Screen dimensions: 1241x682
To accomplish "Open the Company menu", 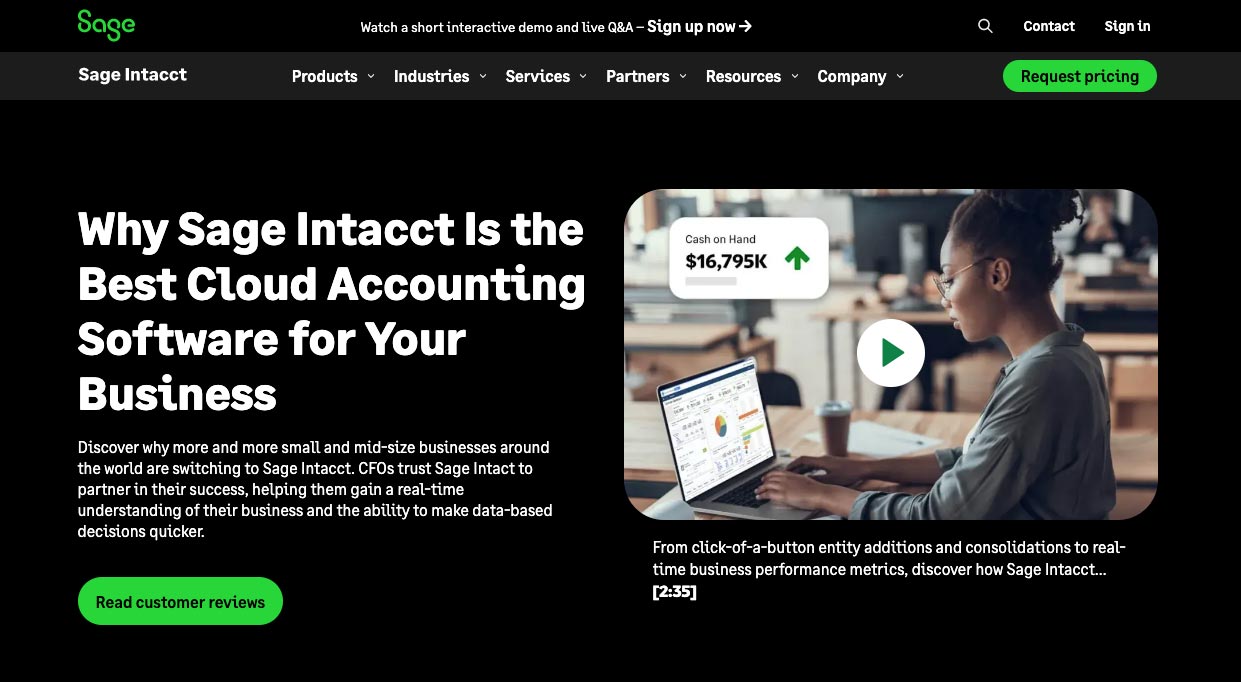I will [x=852, y=76].
